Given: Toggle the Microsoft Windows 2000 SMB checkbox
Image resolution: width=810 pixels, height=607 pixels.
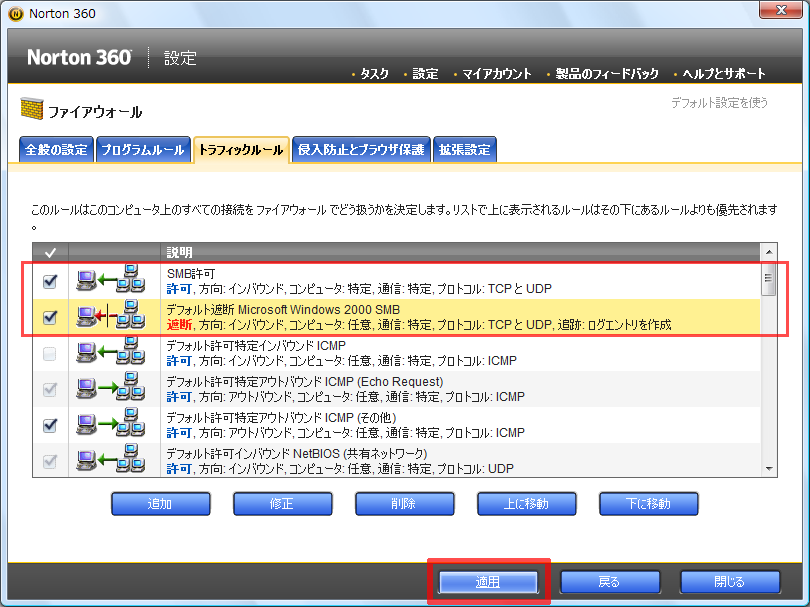Looking at the screenshot, I should coord(49,318).
